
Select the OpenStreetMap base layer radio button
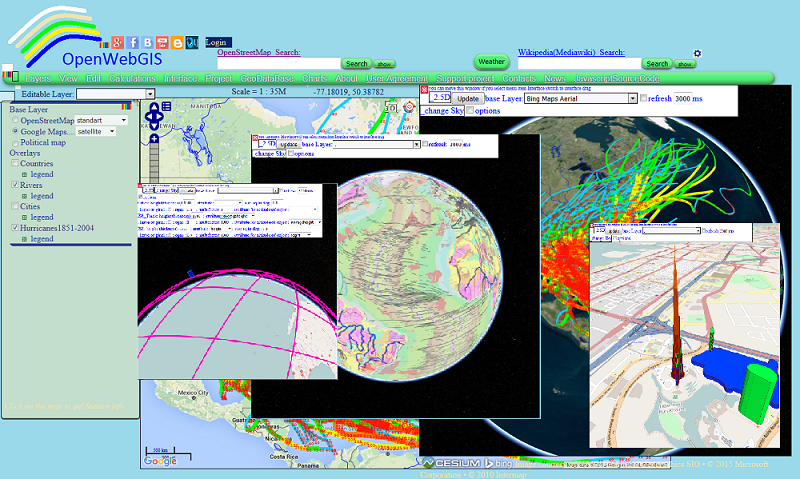tap(15, 120)
